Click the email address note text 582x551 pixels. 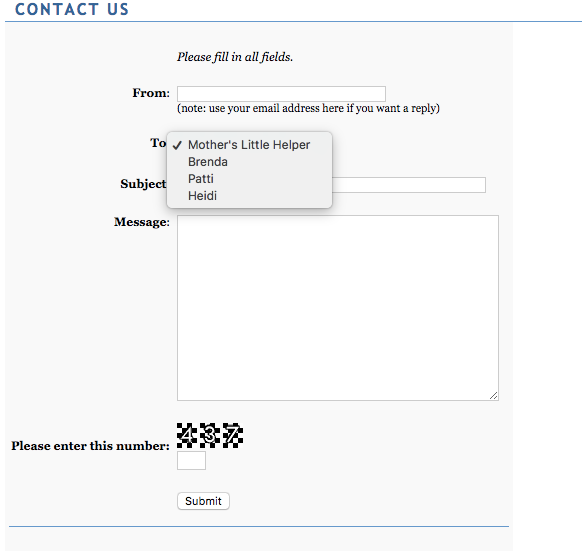pos(308,108)
